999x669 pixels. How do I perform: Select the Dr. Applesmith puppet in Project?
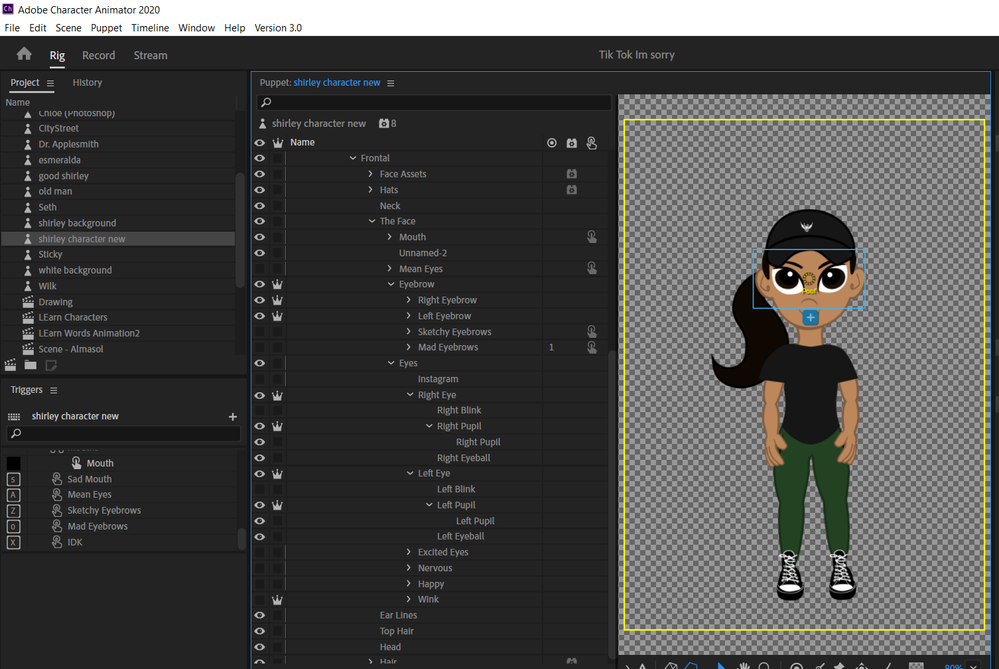pos(68,144)
